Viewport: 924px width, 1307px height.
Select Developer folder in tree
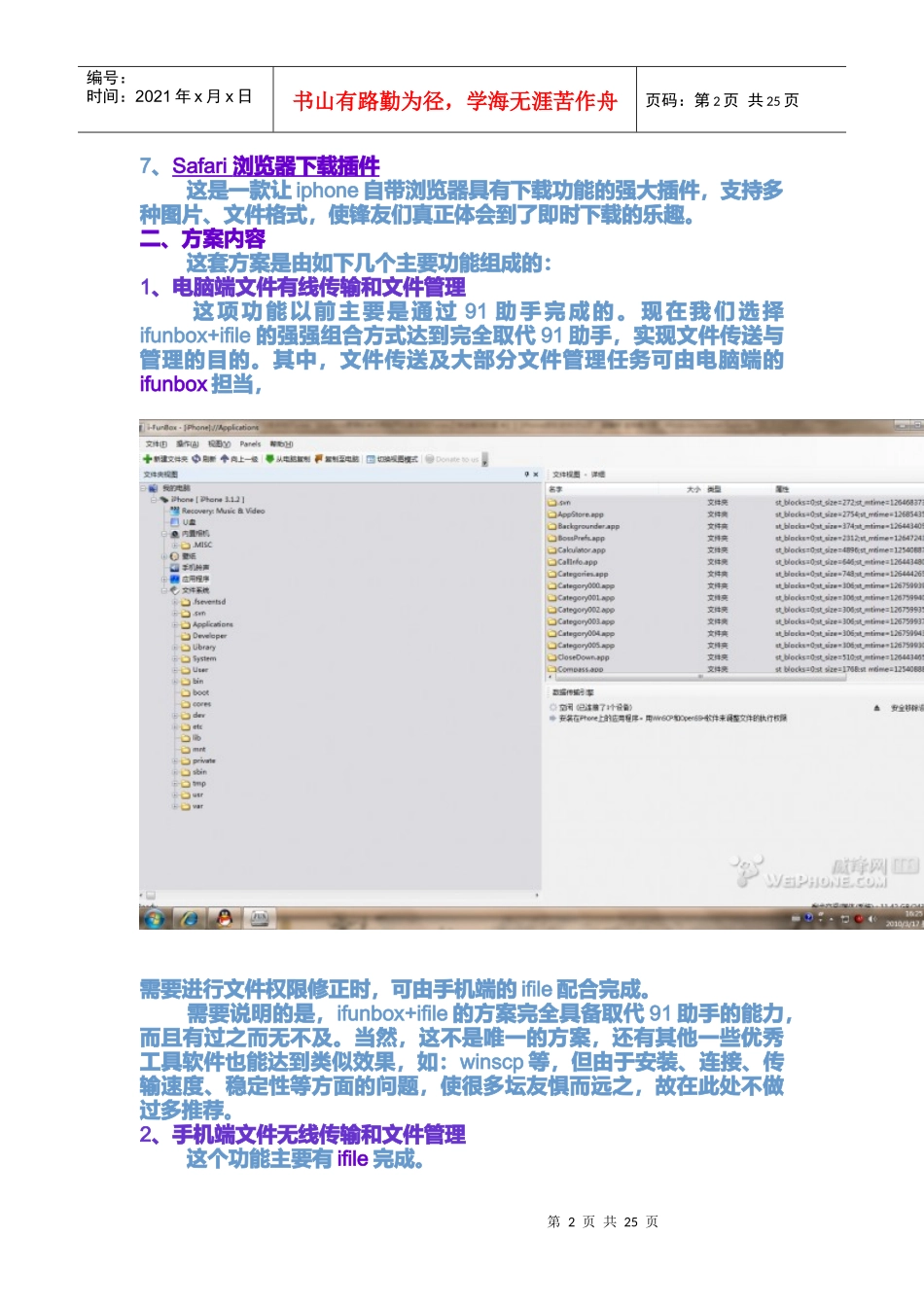pos(204,636)
